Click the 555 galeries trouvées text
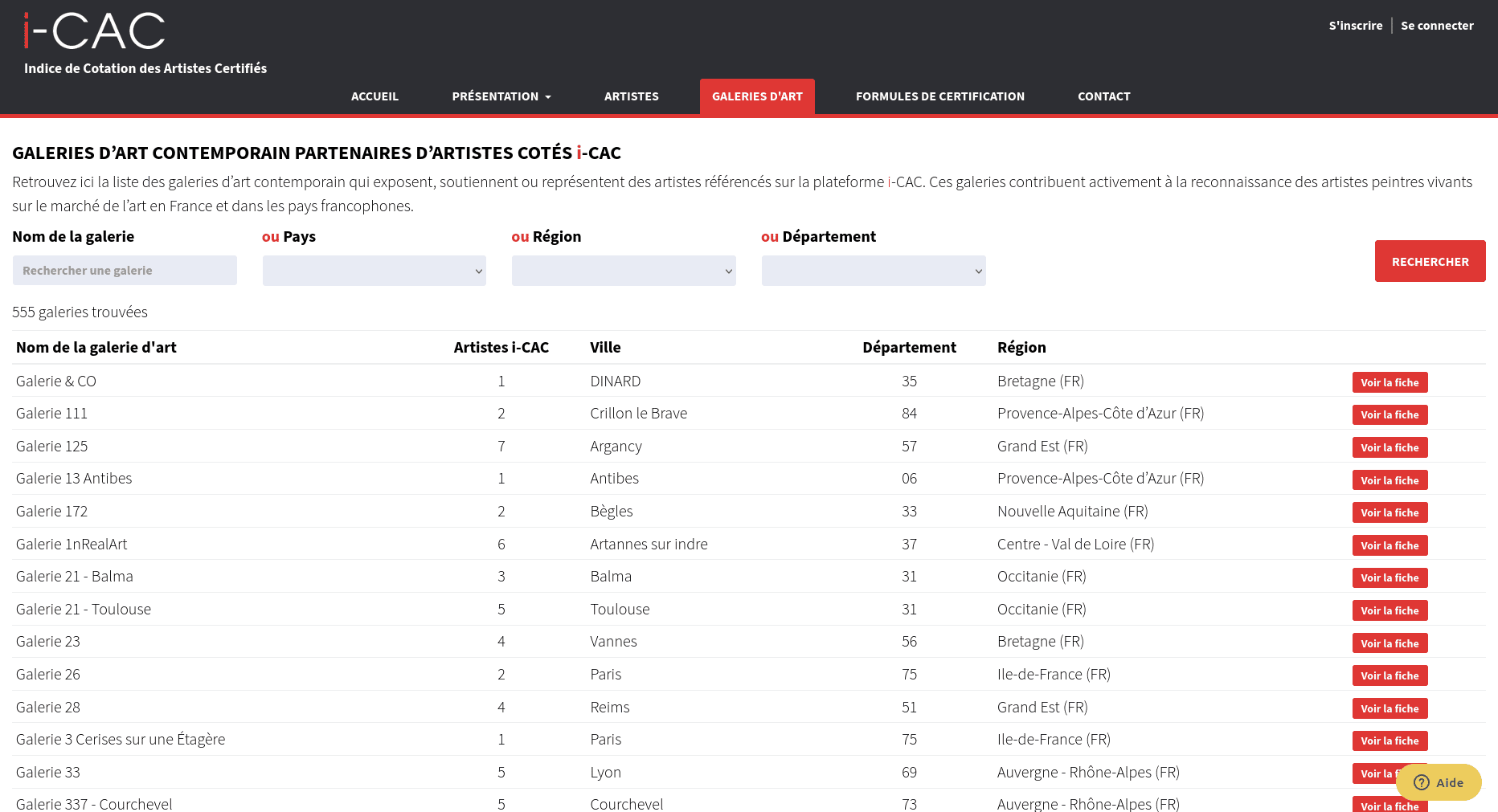 pyautogui.click(x=80, y=312)
